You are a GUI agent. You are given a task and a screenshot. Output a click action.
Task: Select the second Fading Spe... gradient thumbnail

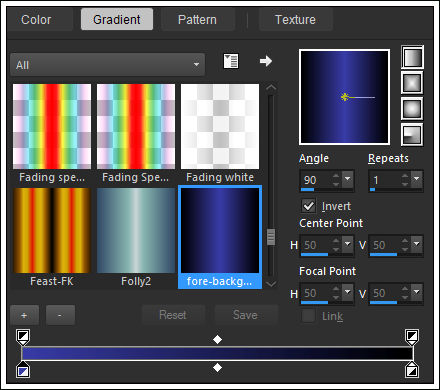click(x=136, y=126)
